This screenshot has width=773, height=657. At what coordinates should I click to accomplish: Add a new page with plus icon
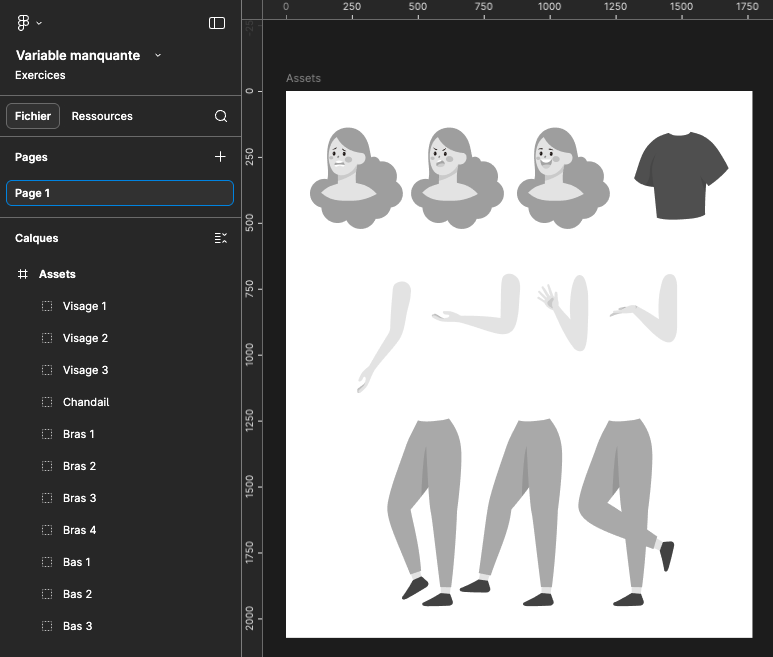pyautogui.click(x=221, y=157)
